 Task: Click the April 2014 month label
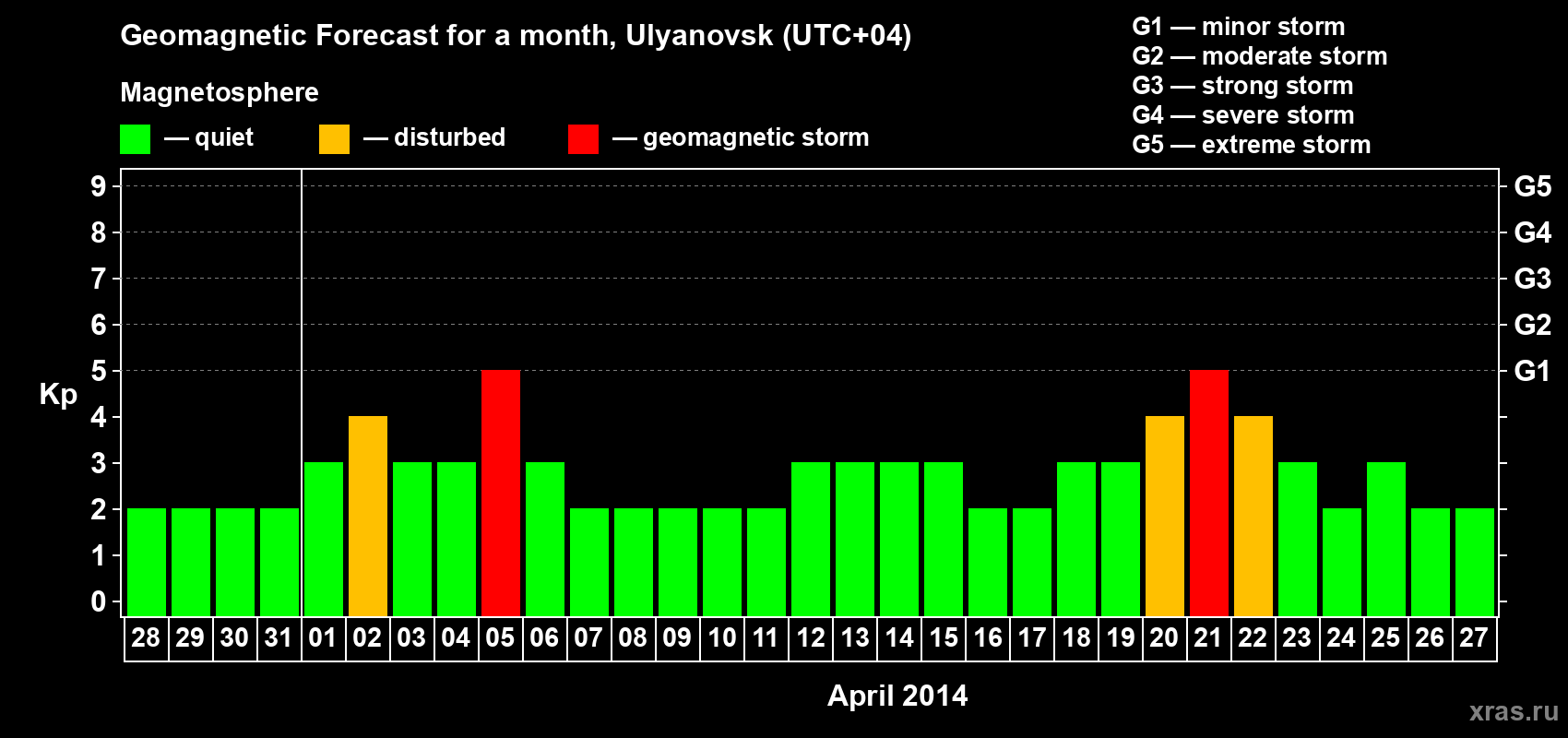897,696
